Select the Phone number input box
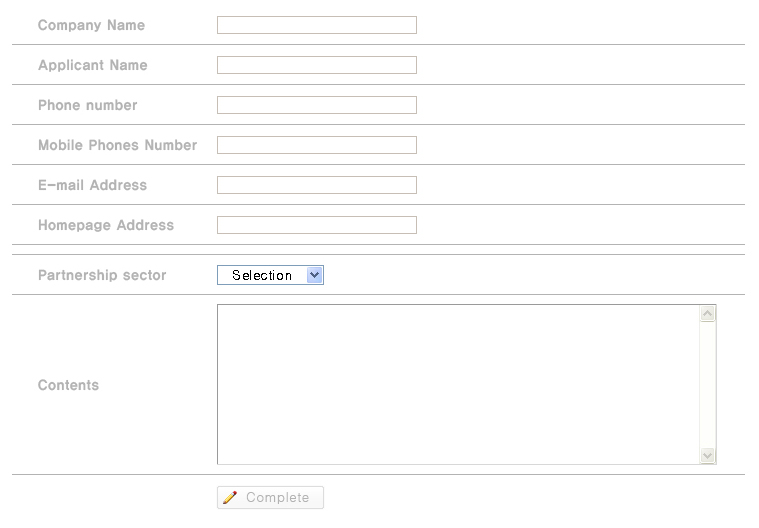The image size is (759, 528). (x=317, y=105)
